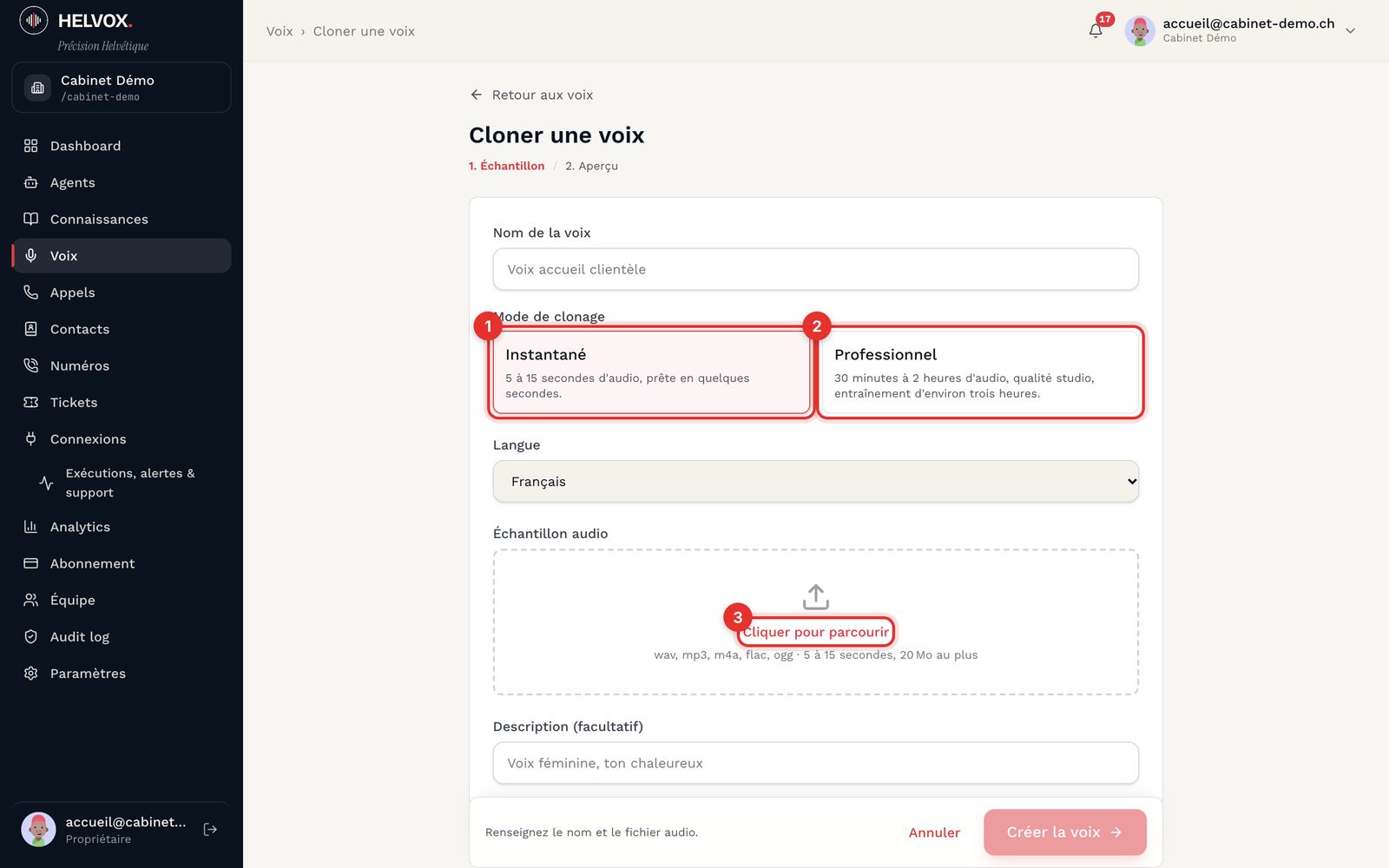Click Cliquer pour parcourir link

(x=816, y=632)
